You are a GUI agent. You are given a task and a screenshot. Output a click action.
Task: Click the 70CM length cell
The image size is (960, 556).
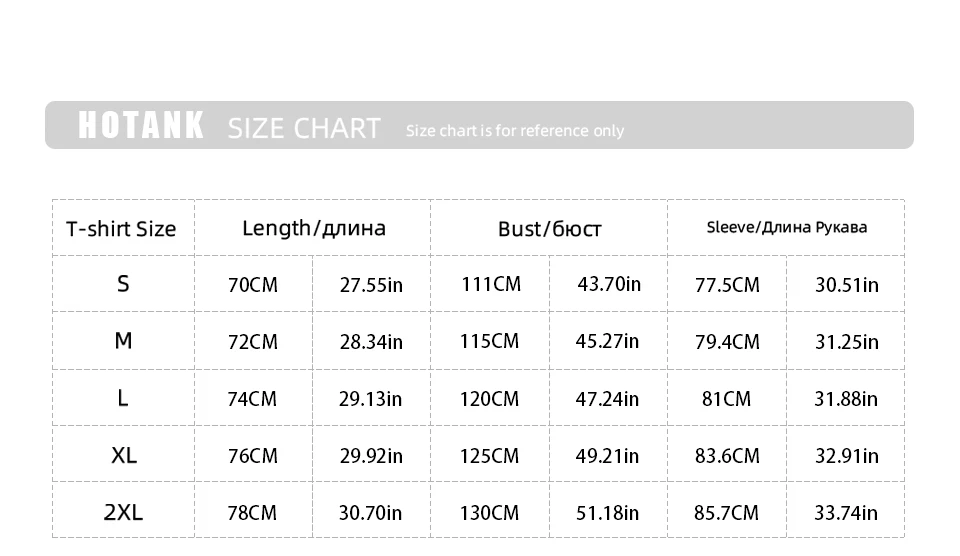[253, 285]
